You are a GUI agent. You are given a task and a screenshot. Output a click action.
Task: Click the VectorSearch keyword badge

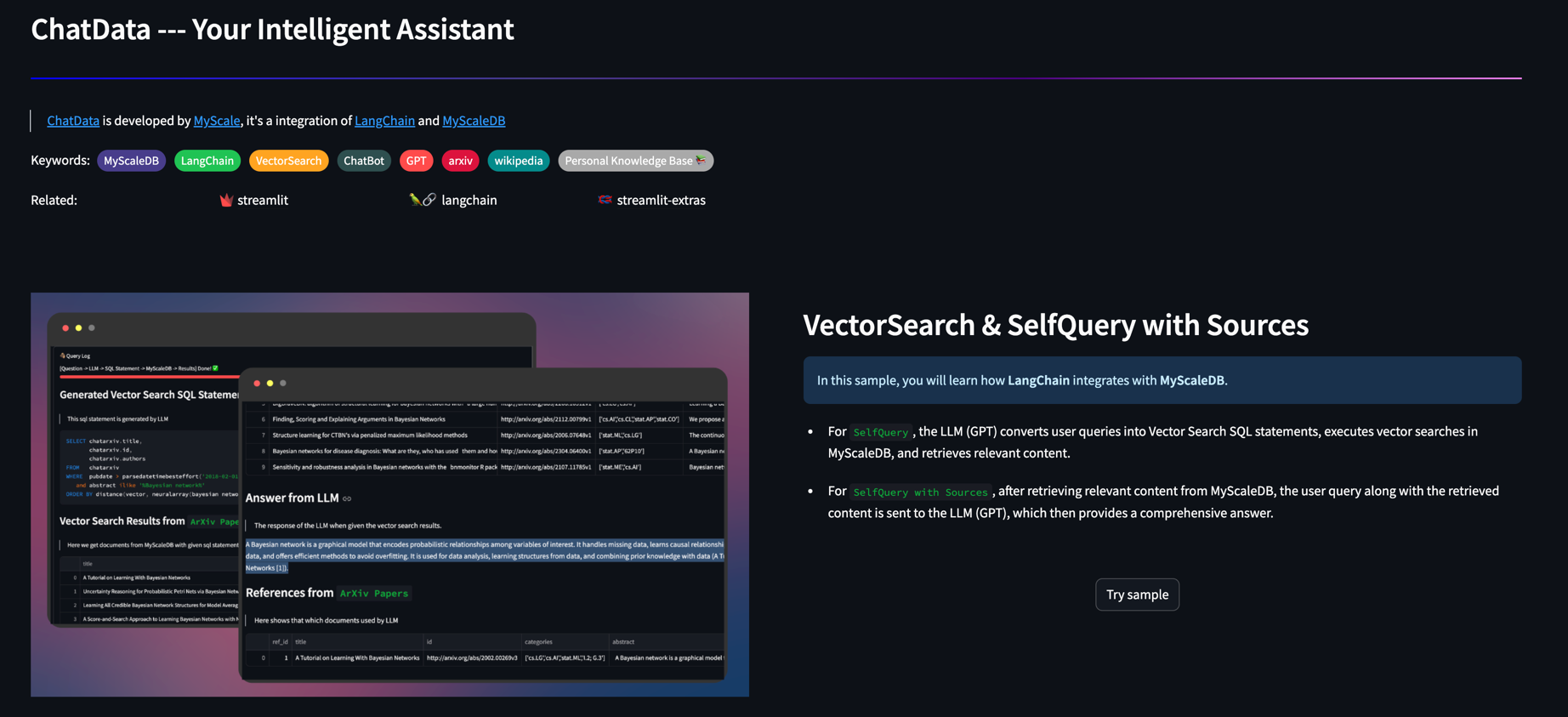pyautogui.click(x=288, y=161)
